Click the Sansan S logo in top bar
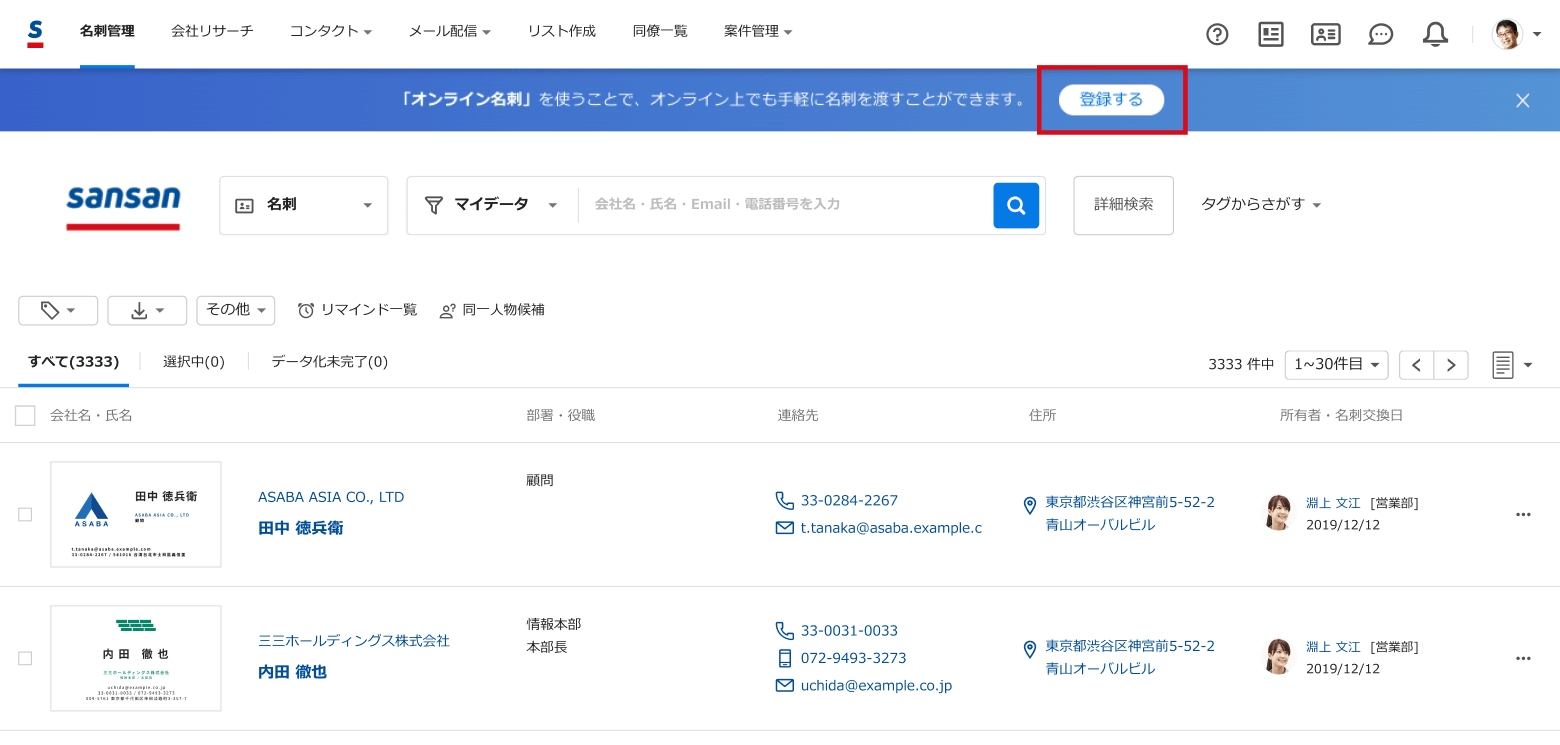Image resolution: width=1560 pixels, height=745 pixels. coord(35,33)
